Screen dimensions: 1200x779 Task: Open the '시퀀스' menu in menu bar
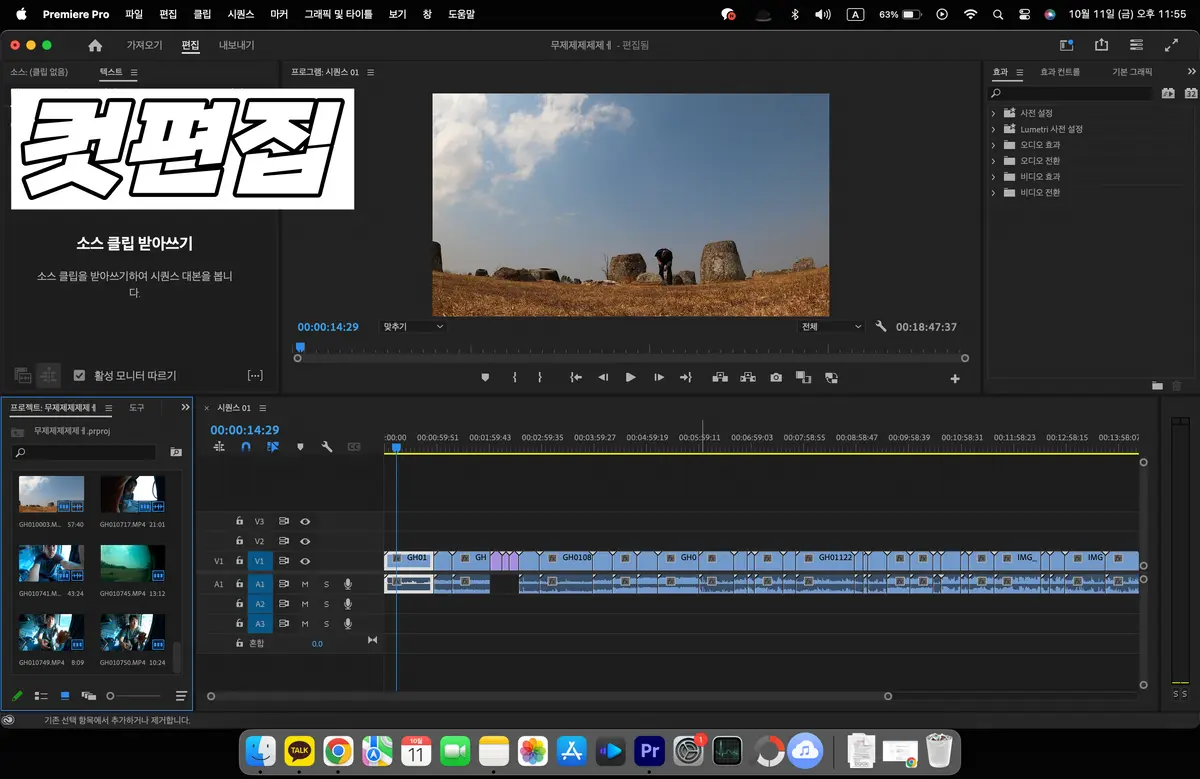click(x=241, y=15)
